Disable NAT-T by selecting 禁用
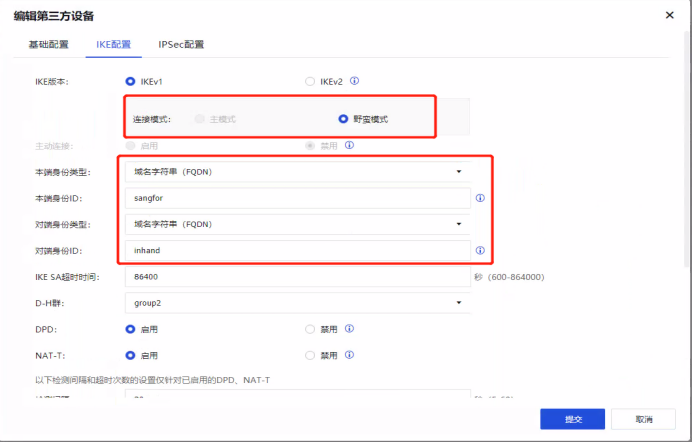 pyautogui.click(x=310, y=354)
